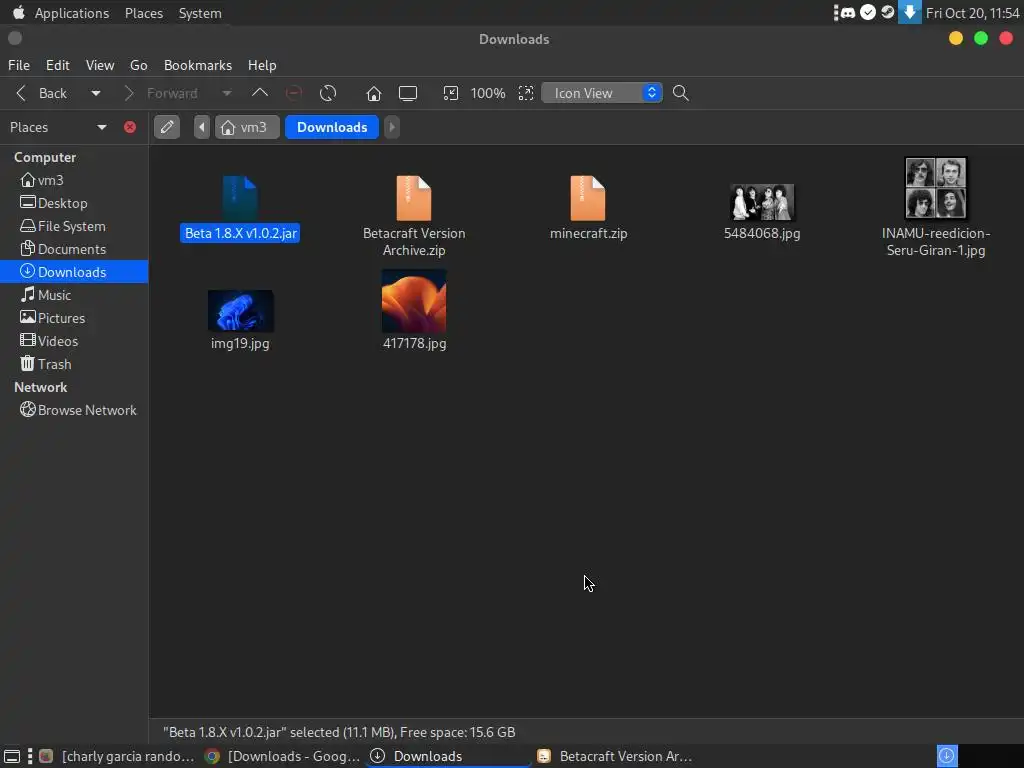The image size is (1024, 768).
Task: Open Documents in the sidebar
Action: click(x=74, y=249)
